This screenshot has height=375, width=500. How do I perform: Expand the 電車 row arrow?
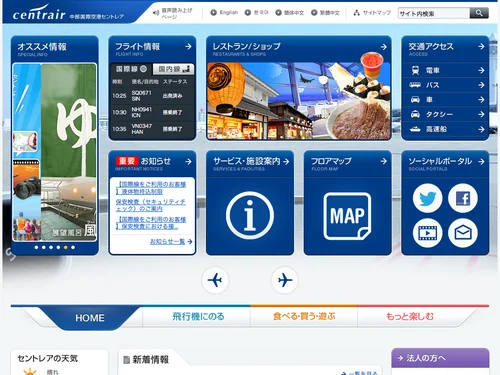click(481, 70)
